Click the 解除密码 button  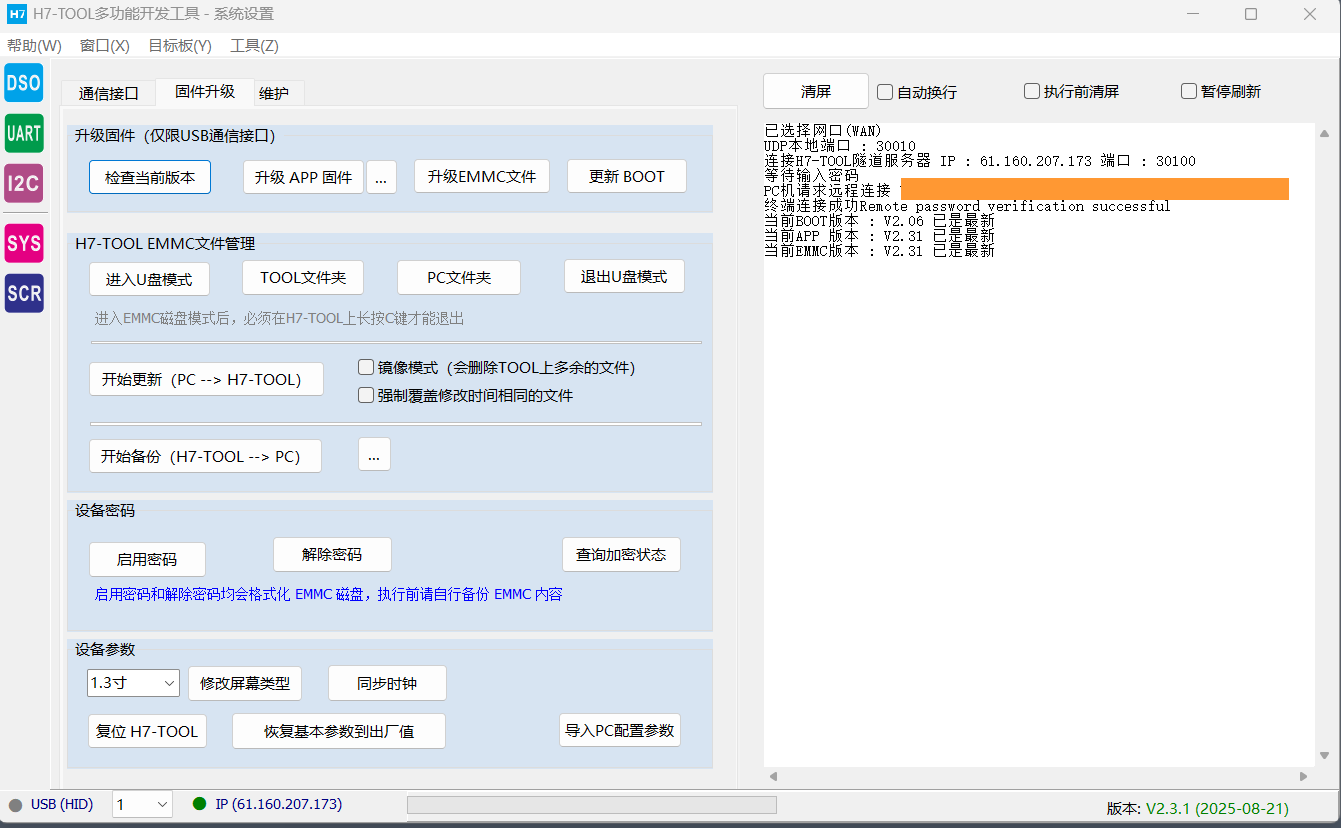tap(332, 554)
